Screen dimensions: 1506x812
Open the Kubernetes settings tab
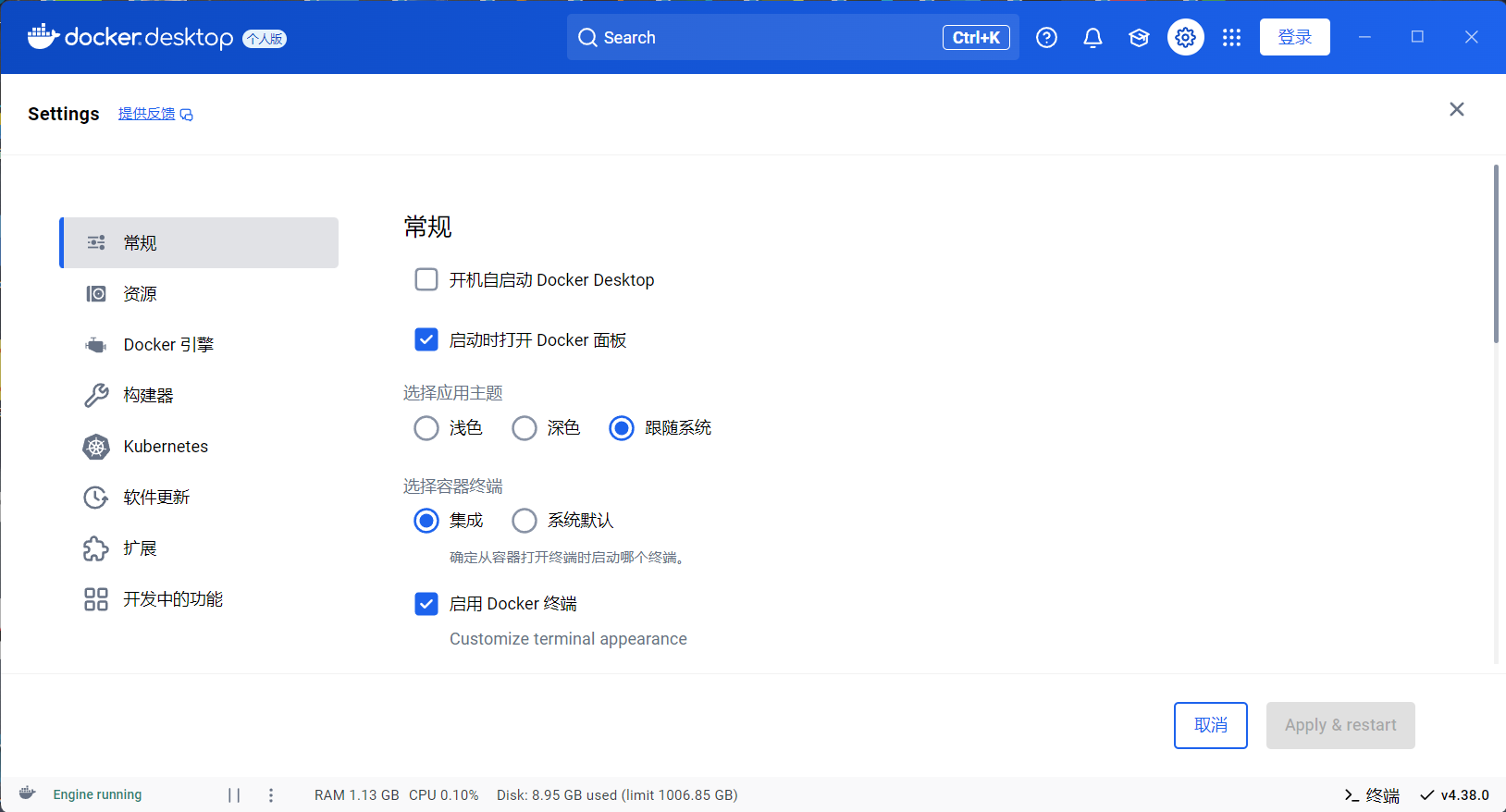pyautogui.click(x=166, y=447)
